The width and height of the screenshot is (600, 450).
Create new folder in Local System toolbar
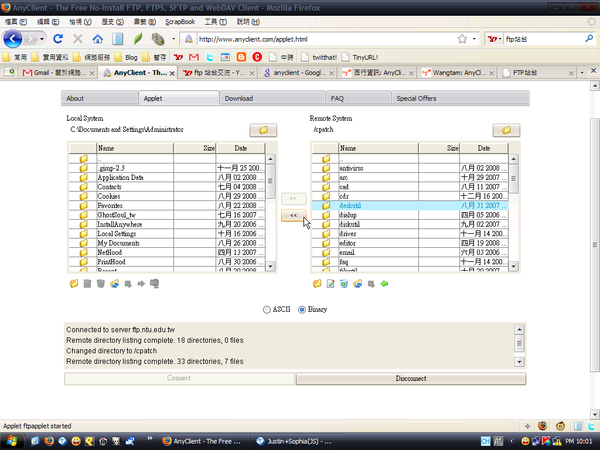[74, 284]
